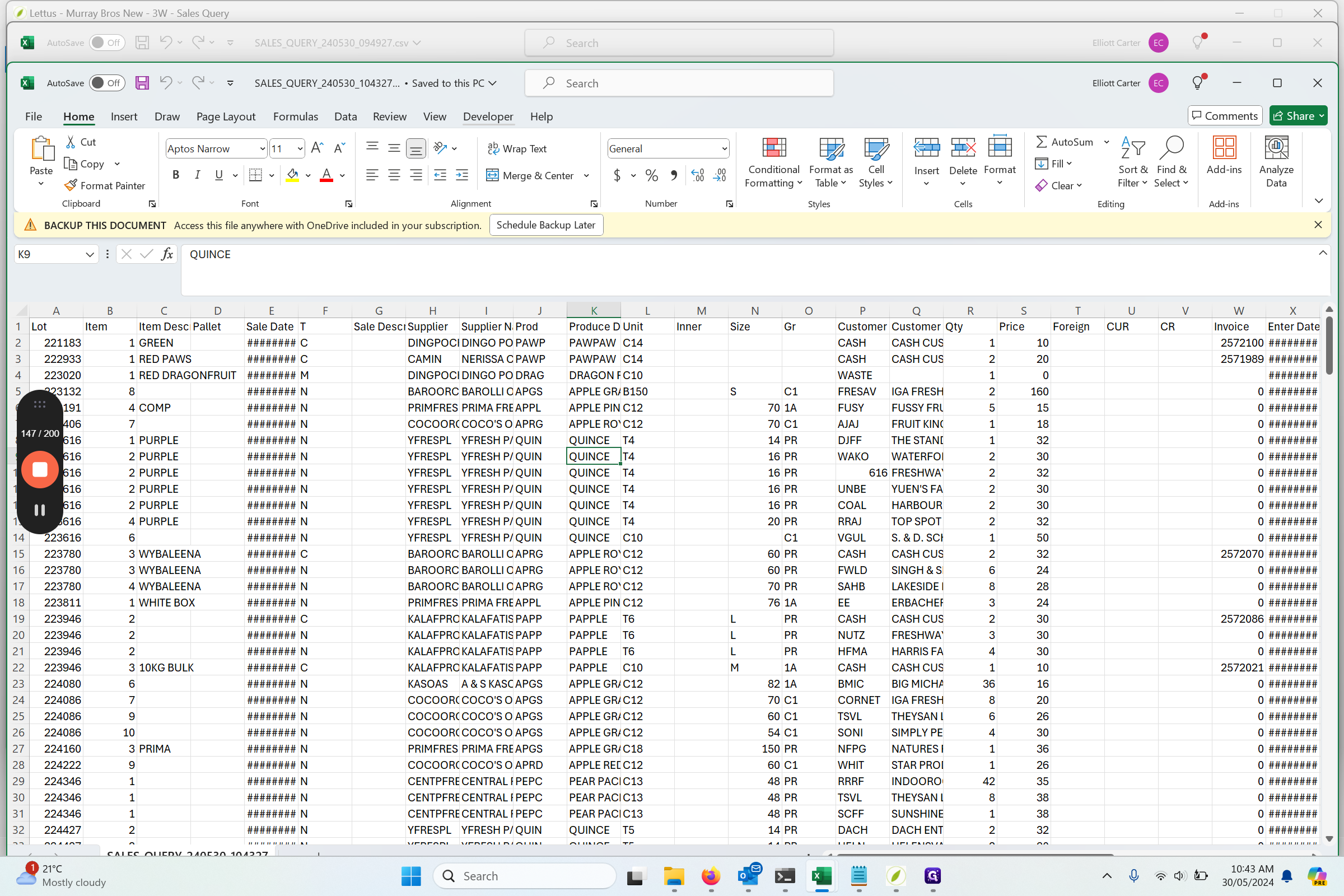Toggle AutoSave switch in active window
This screenshot has height=896, width=1344.
pyautogui.click(x=106, y=83)
